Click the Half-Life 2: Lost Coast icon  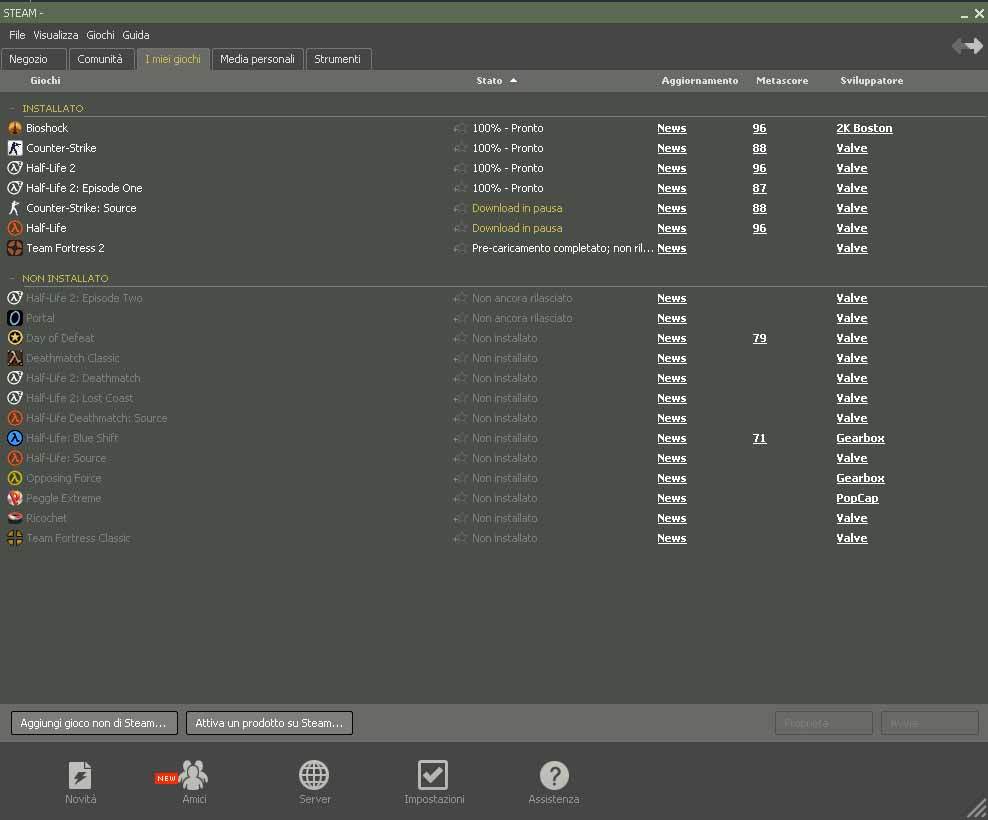coord(14,398)
